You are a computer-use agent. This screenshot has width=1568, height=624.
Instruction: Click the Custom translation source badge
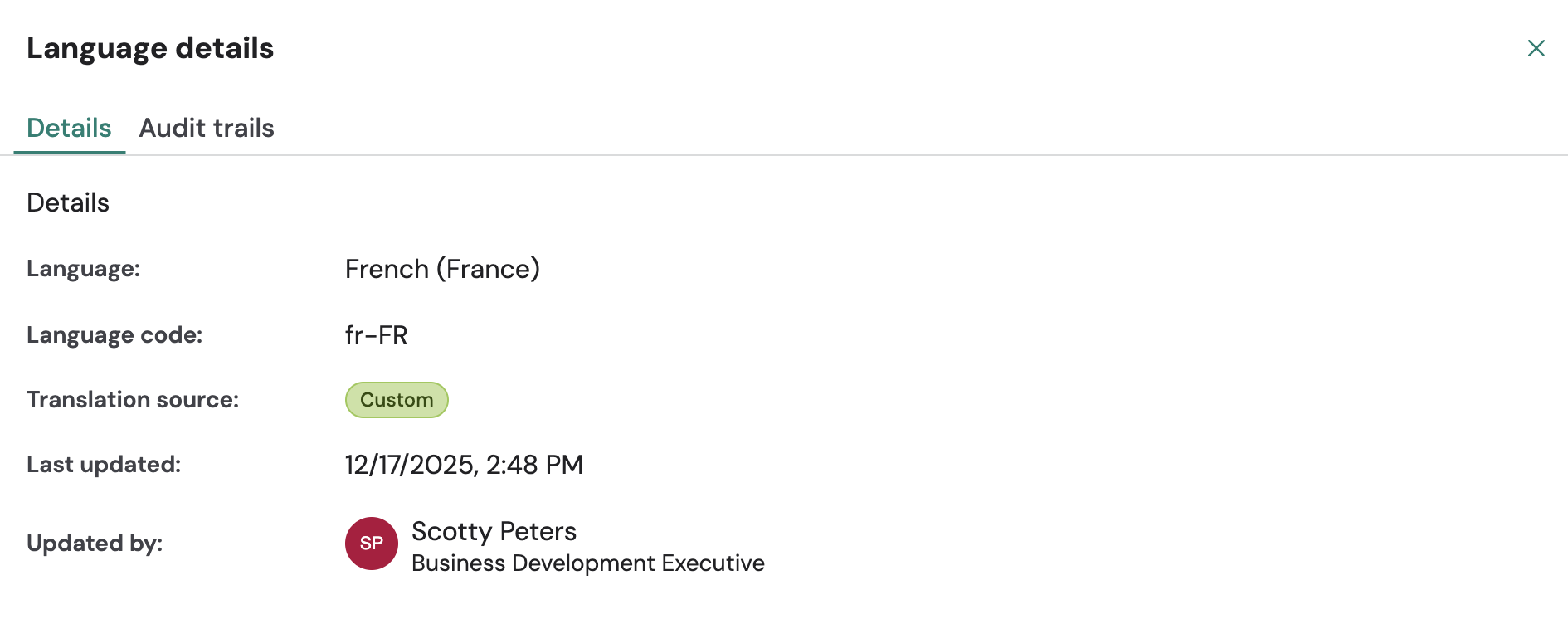click(x=397, y=400)
